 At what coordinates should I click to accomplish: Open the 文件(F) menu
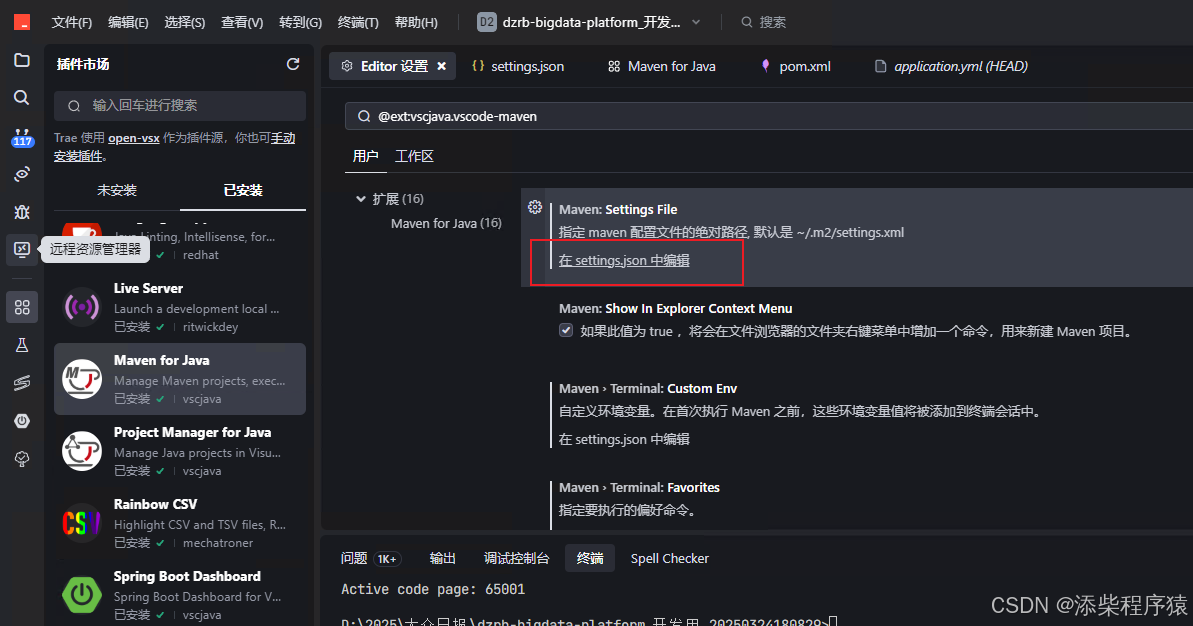[72, 22]
